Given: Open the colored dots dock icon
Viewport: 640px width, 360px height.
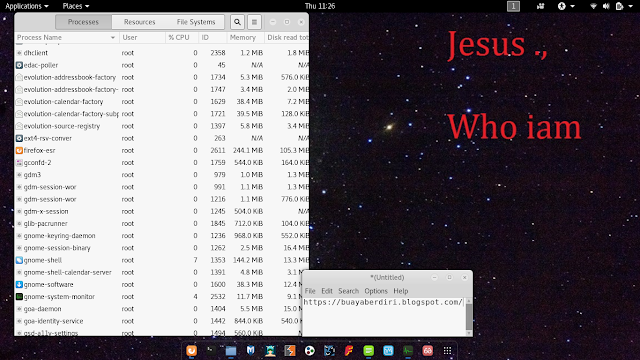Looking at the screenshot, I should (x=310, y=350).
